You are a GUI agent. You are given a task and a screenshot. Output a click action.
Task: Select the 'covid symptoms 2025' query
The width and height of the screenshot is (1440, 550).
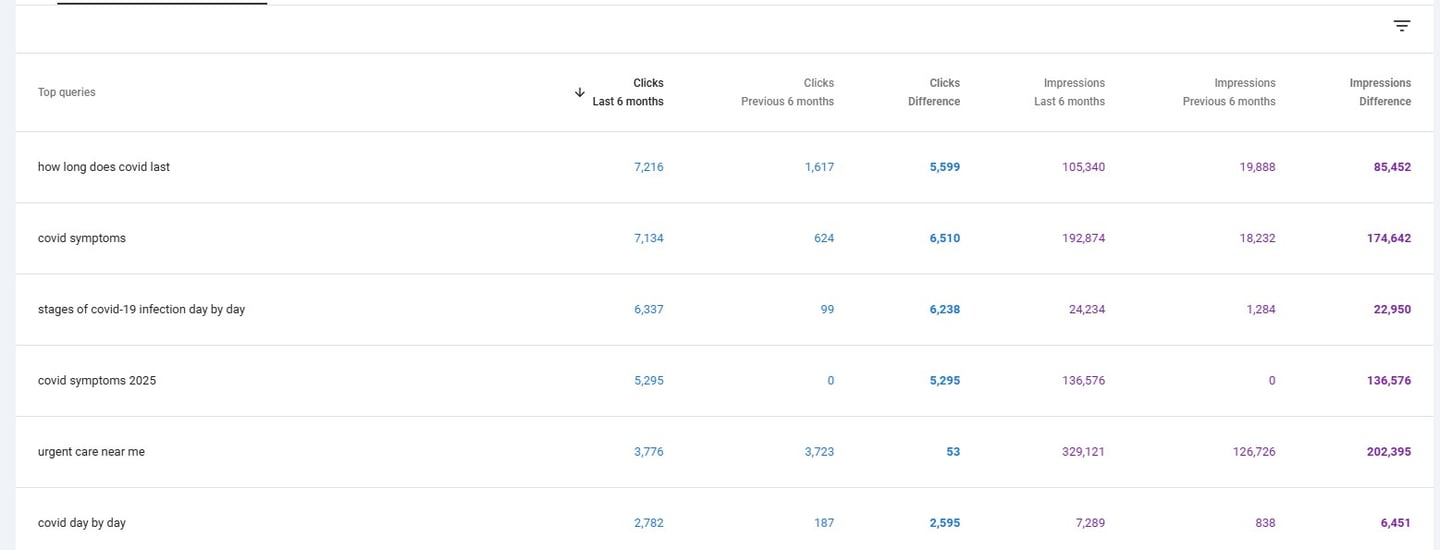point(97,380)
